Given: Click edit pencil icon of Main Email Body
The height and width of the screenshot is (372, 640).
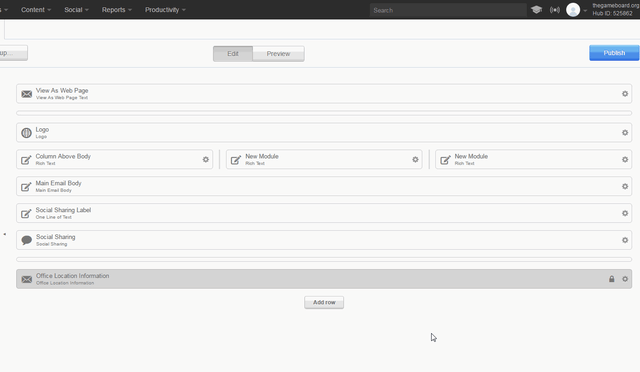Looking at the screenshot, I should tap(26, 187).
